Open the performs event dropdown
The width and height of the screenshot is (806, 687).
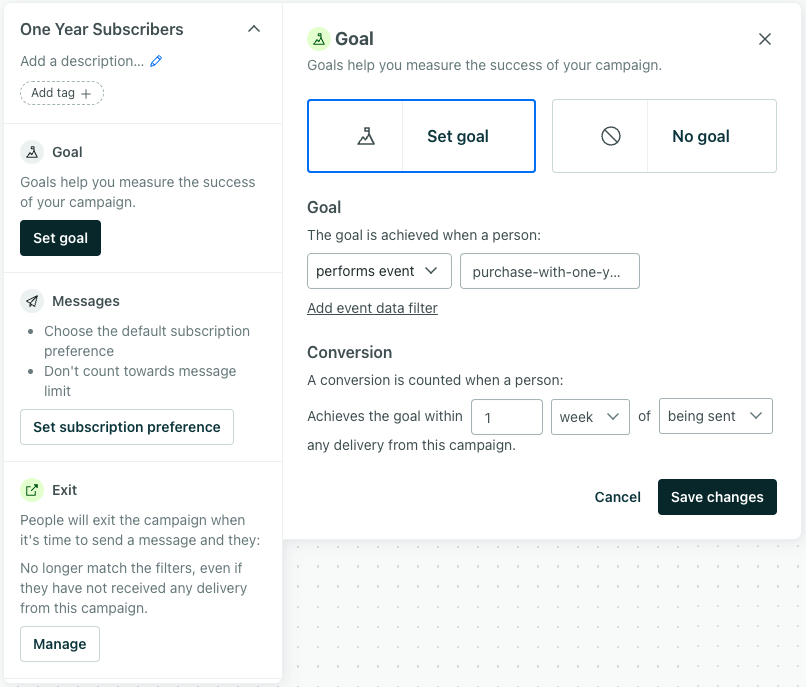(379, 271)
